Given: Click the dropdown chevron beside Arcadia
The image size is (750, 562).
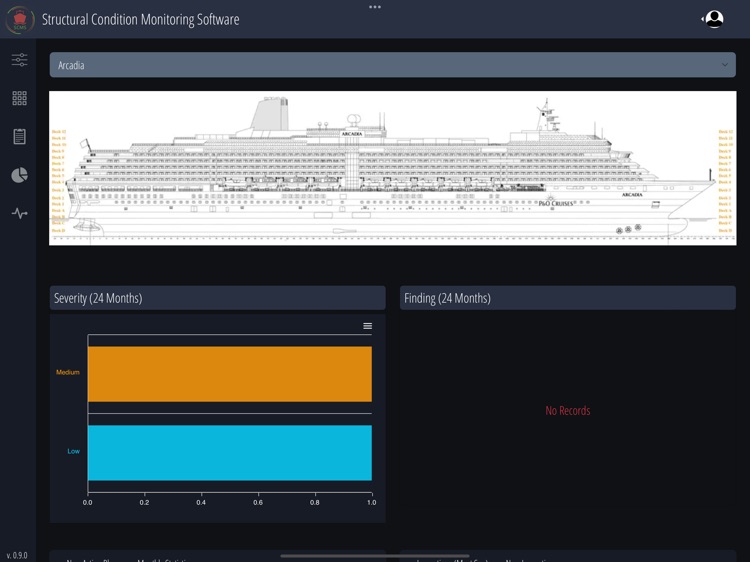Looking at the screenshot, I should tap(725, 65).
